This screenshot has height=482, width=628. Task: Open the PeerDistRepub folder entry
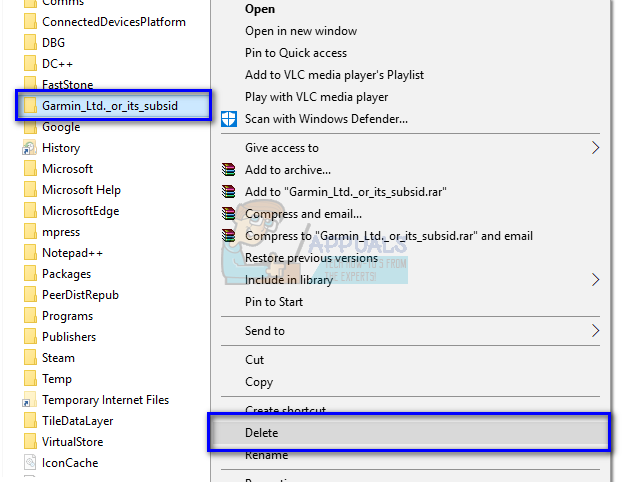(x=81, y=295)
